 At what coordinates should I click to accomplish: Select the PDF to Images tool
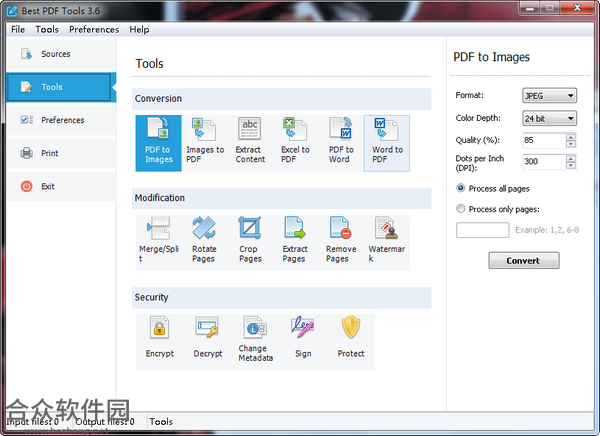click(x=158, y=143)
